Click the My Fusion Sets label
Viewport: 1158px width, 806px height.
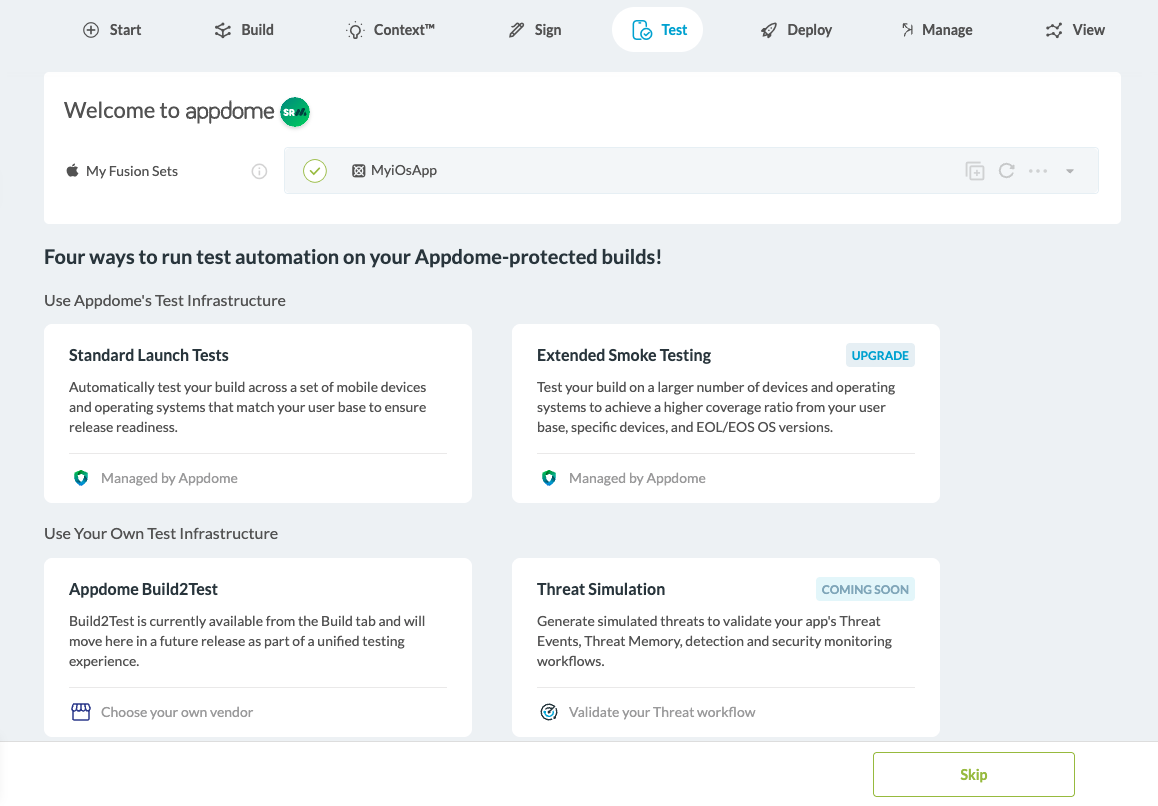click(132, 171)
